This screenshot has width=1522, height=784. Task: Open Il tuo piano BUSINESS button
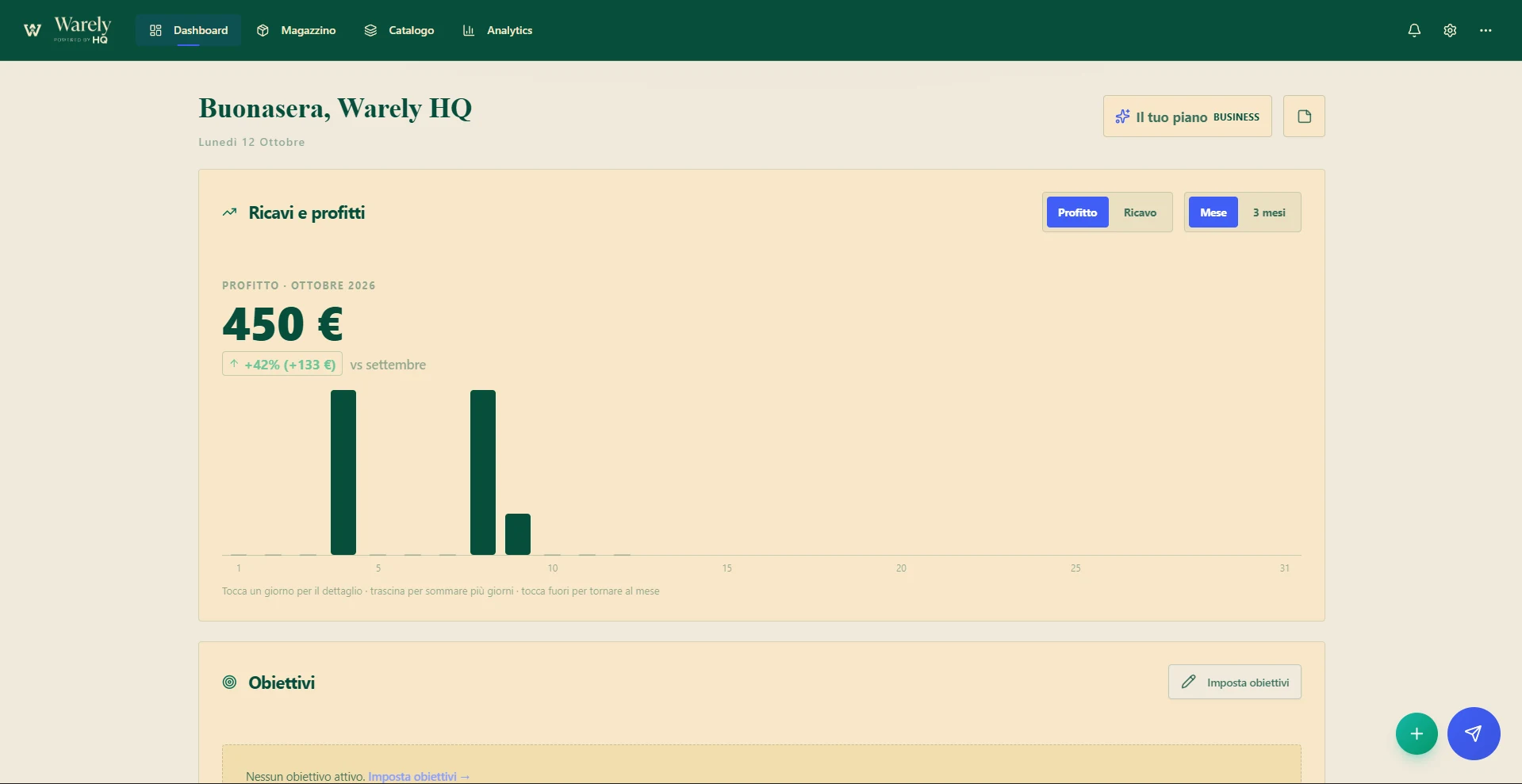1187,117
